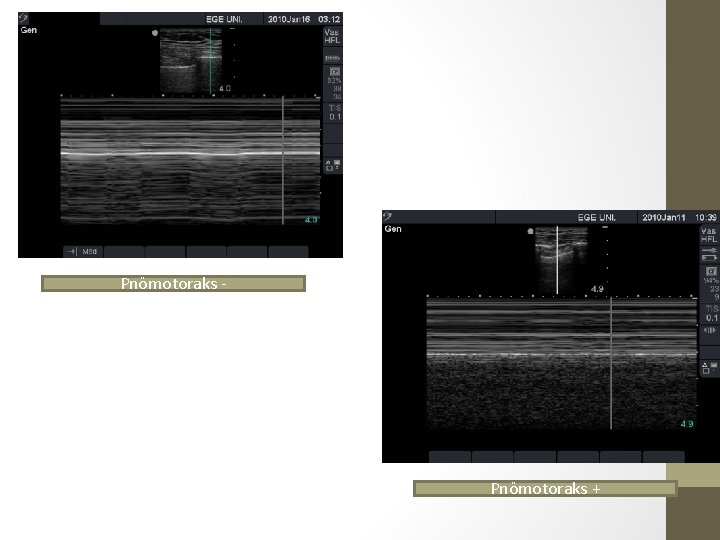720x540 pixels.
Task: Click the left 2D lung thumbnail image
Action: point(191,61)
